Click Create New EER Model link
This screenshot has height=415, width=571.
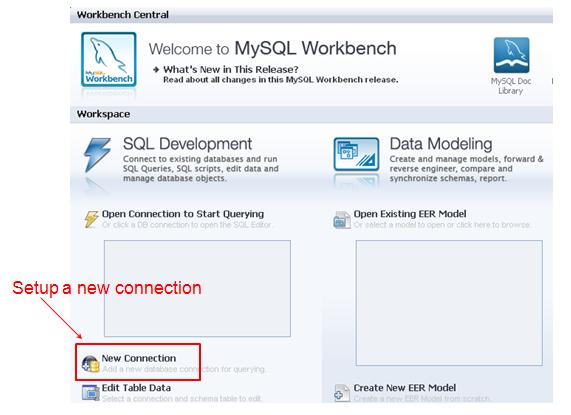pyautogui.click(x=405, y=388)
